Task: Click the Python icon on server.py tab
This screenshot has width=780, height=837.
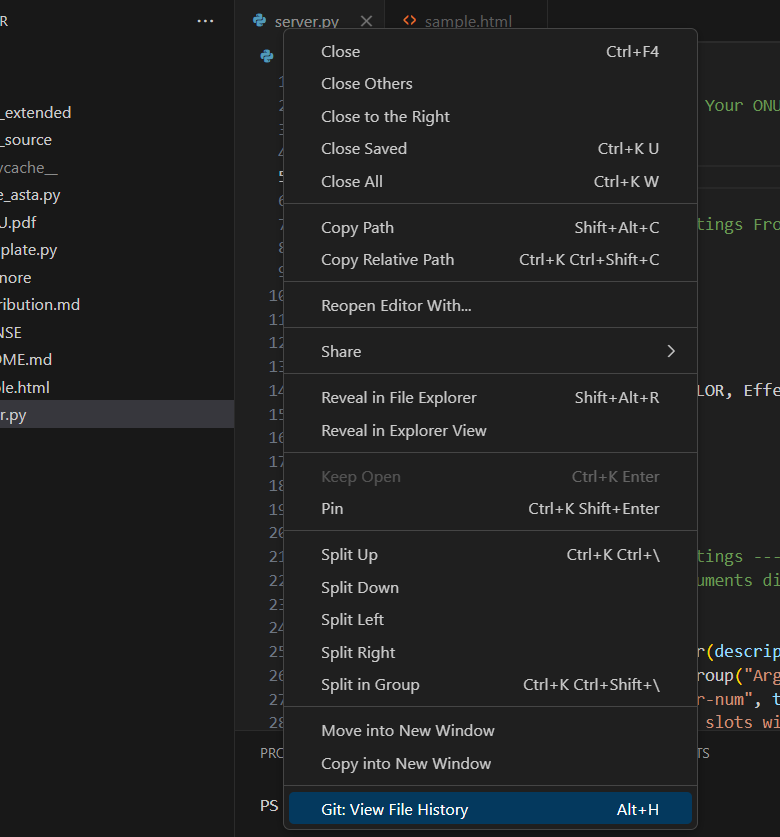Action: tap(260, 21)
